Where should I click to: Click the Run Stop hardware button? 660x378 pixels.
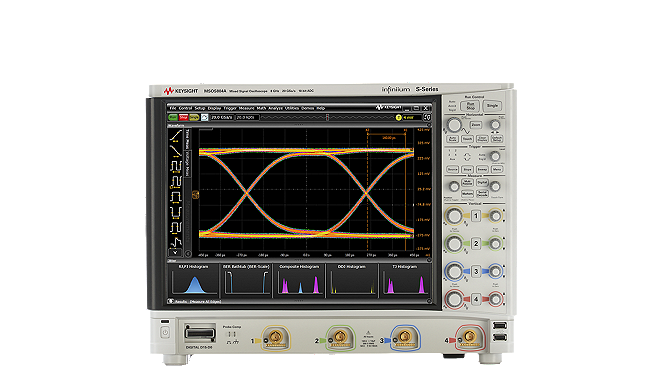(470, 106)
